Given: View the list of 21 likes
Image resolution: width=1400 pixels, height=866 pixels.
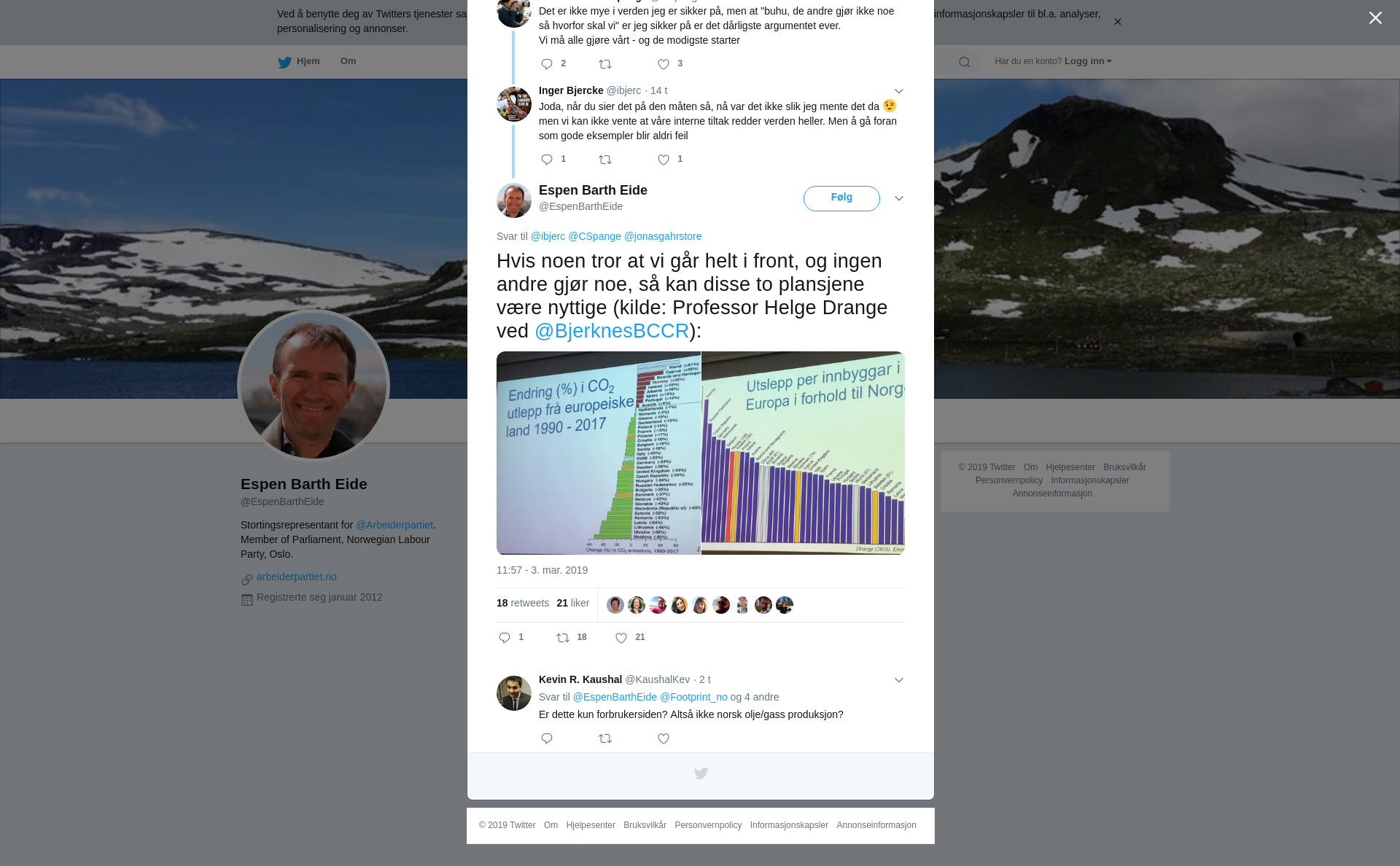Looking at the screenshot, I should tap(572, 603).
